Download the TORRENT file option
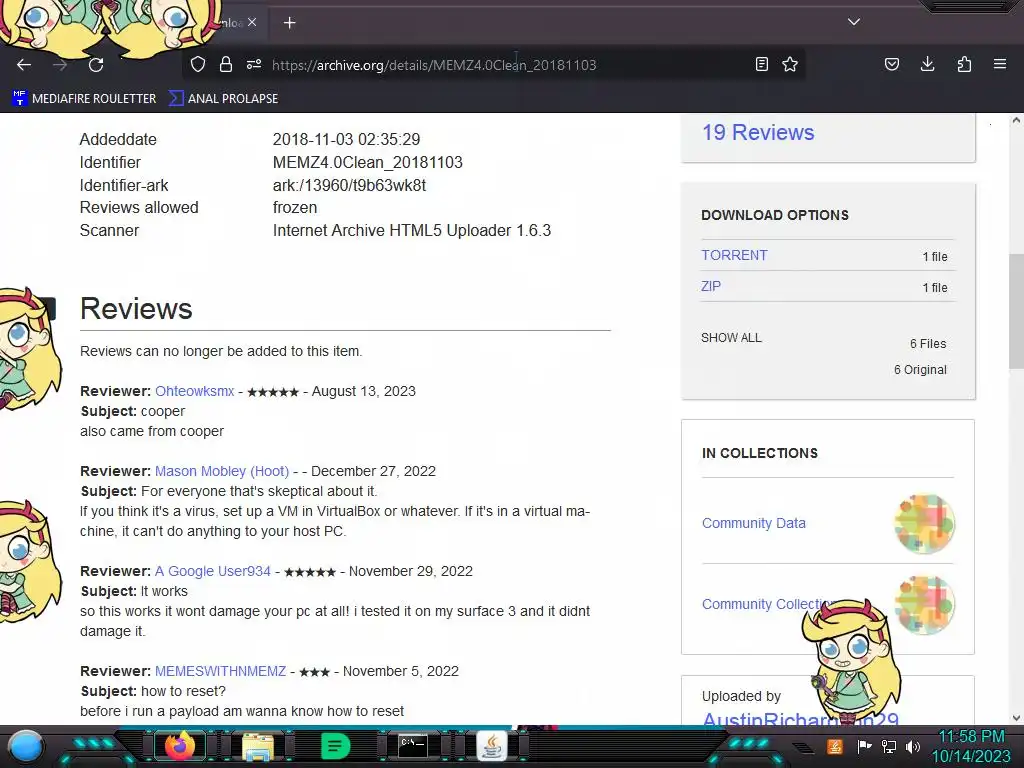The image size is (1024, 768). pyautogui.click(x=734, y=255)
